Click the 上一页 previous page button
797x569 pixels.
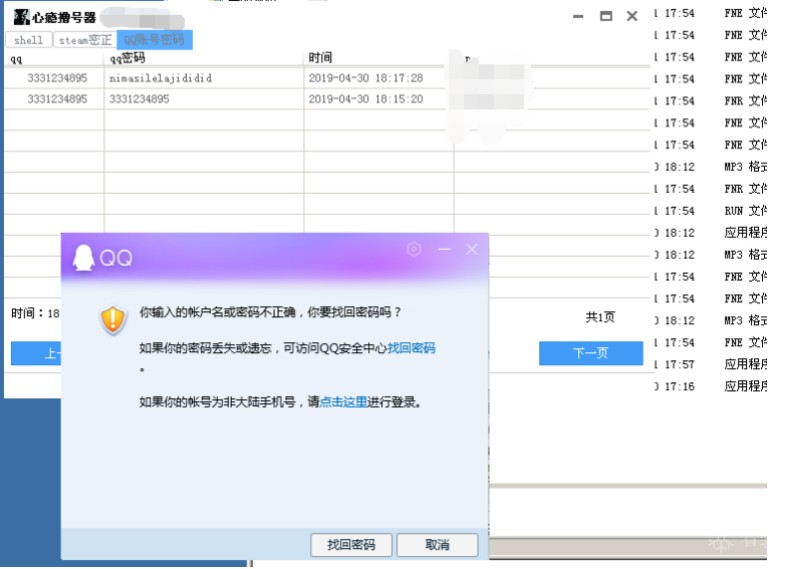[x=36, y=353]
